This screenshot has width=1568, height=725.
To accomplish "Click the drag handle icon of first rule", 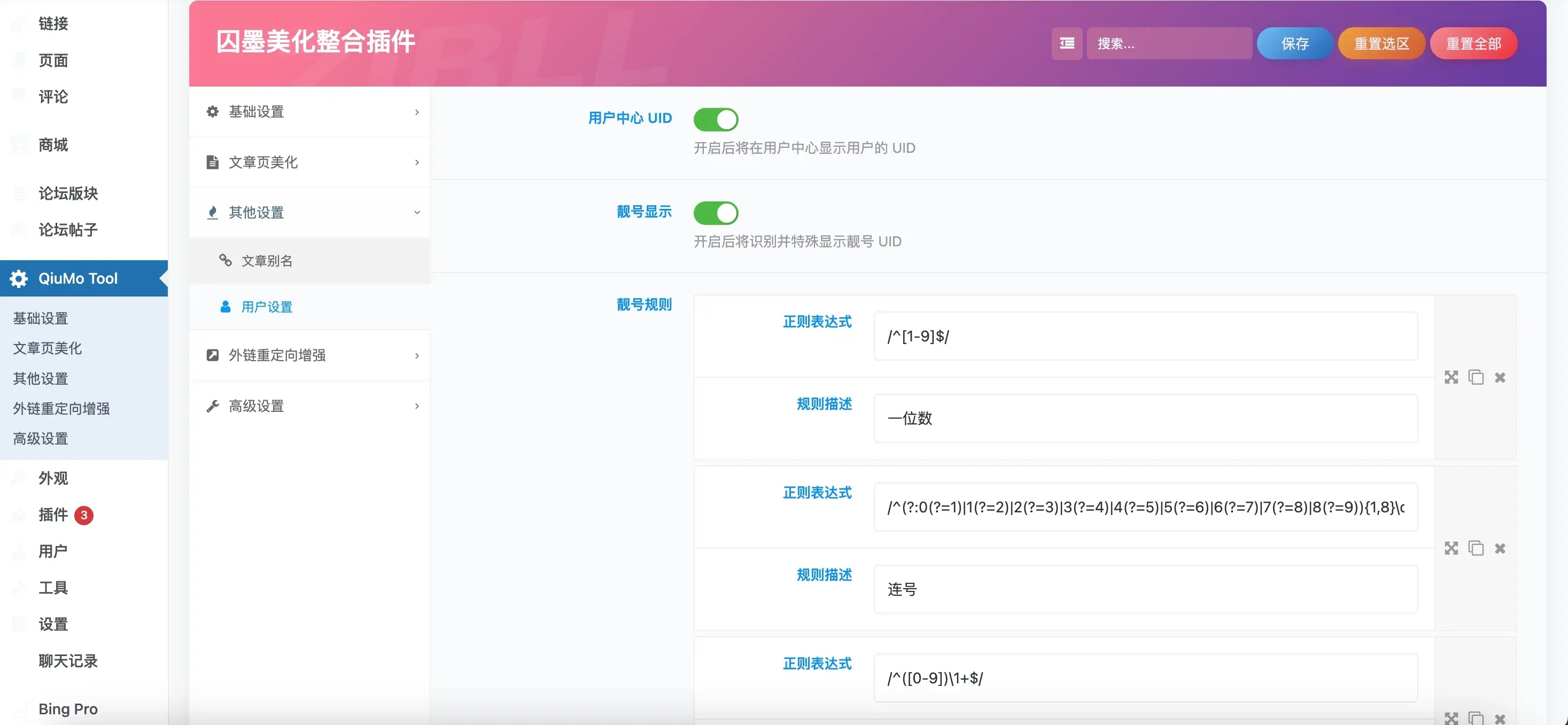I will point(1451,377).
